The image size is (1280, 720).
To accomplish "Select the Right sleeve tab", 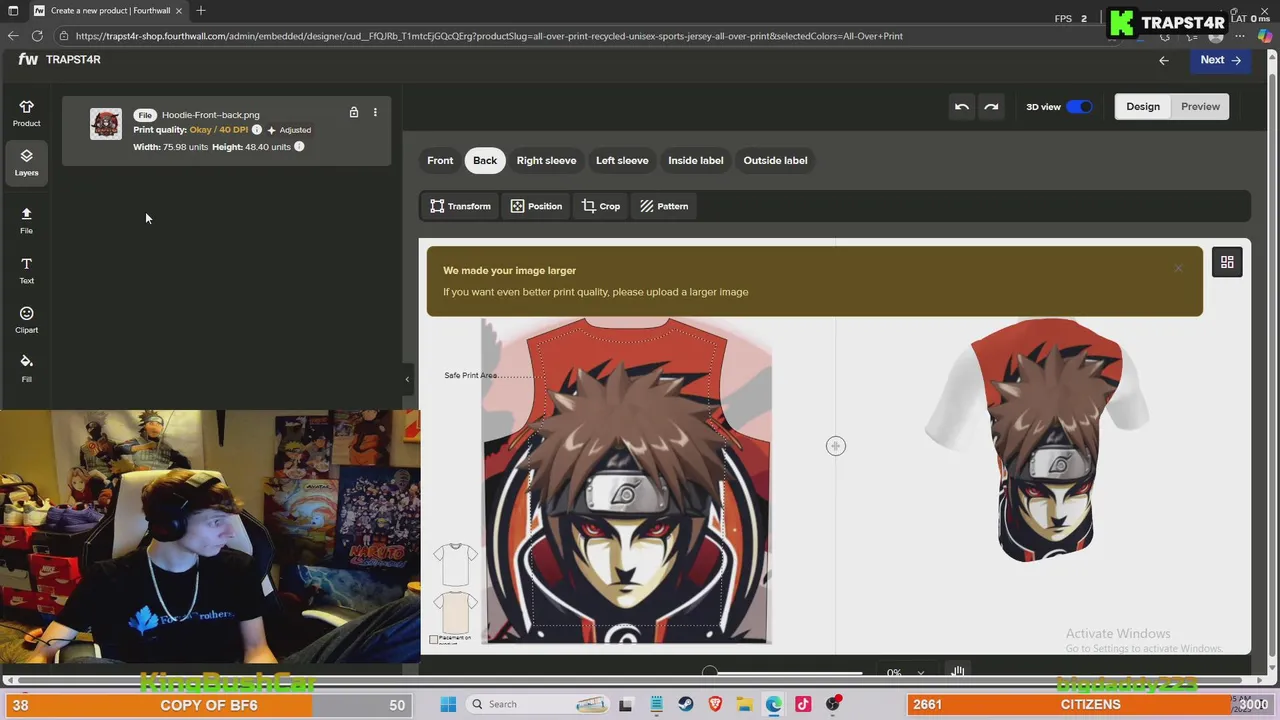I will point(546,160).
